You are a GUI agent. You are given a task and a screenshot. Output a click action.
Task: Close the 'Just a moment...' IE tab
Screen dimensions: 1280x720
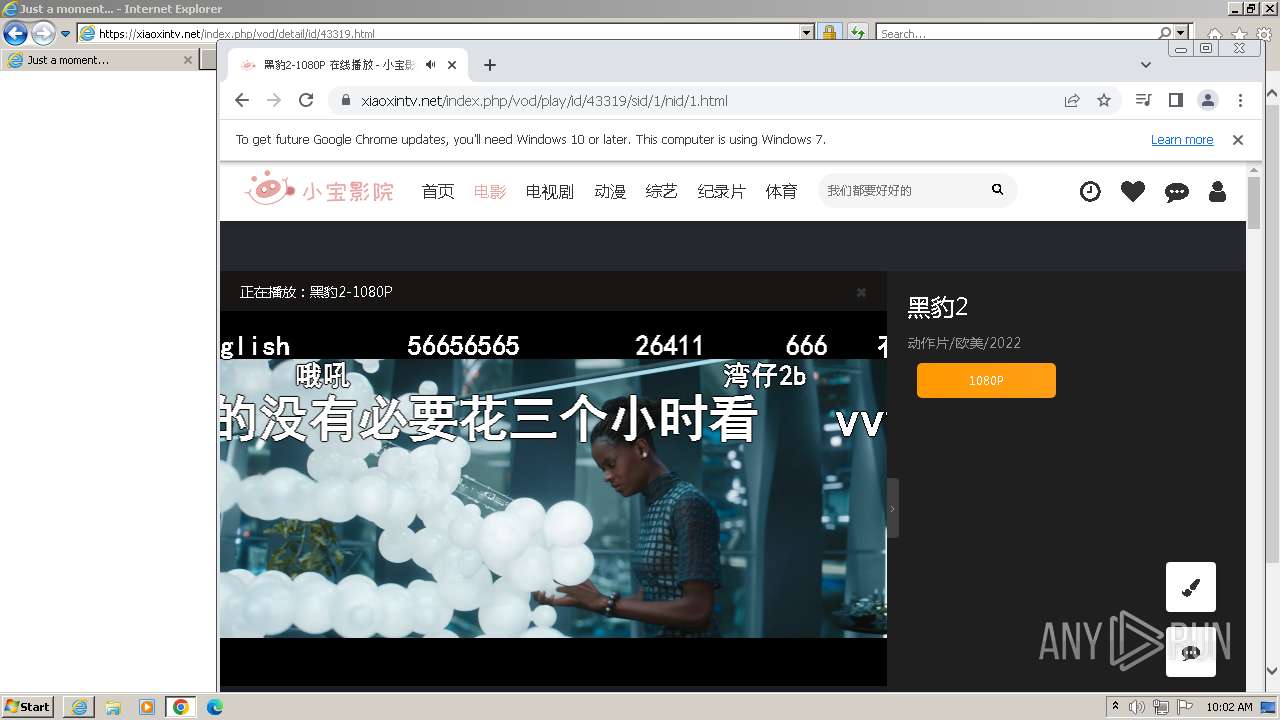click(187, 60)
